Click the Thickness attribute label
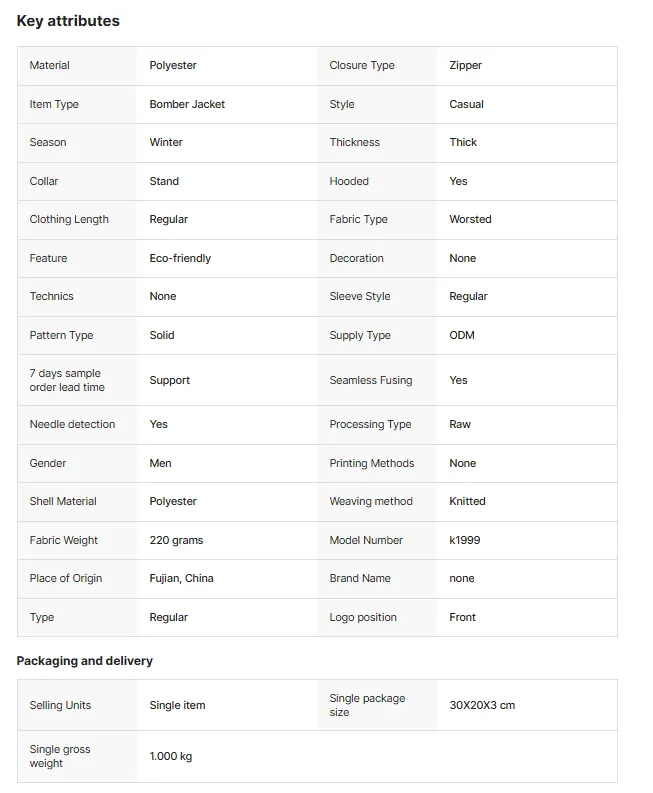 point(355,142)
